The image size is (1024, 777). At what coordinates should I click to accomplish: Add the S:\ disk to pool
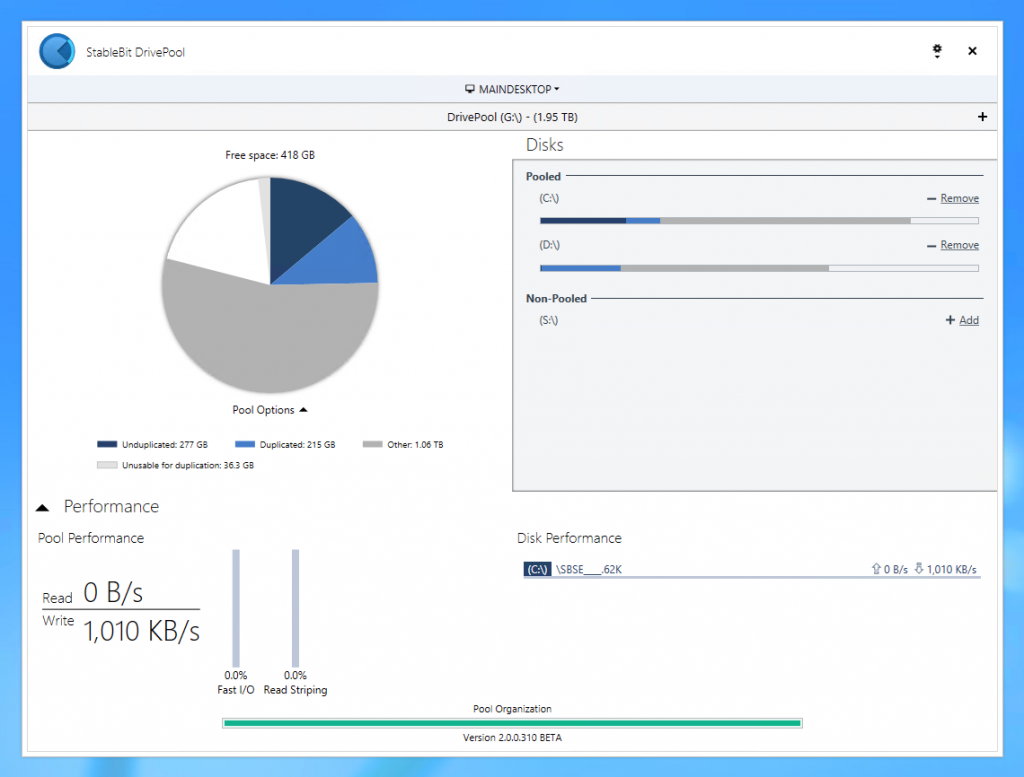[968, 321]
